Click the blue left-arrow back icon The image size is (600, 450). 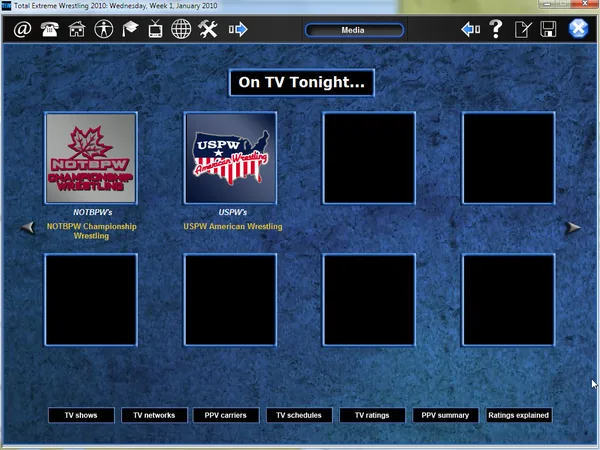point(471,29)
